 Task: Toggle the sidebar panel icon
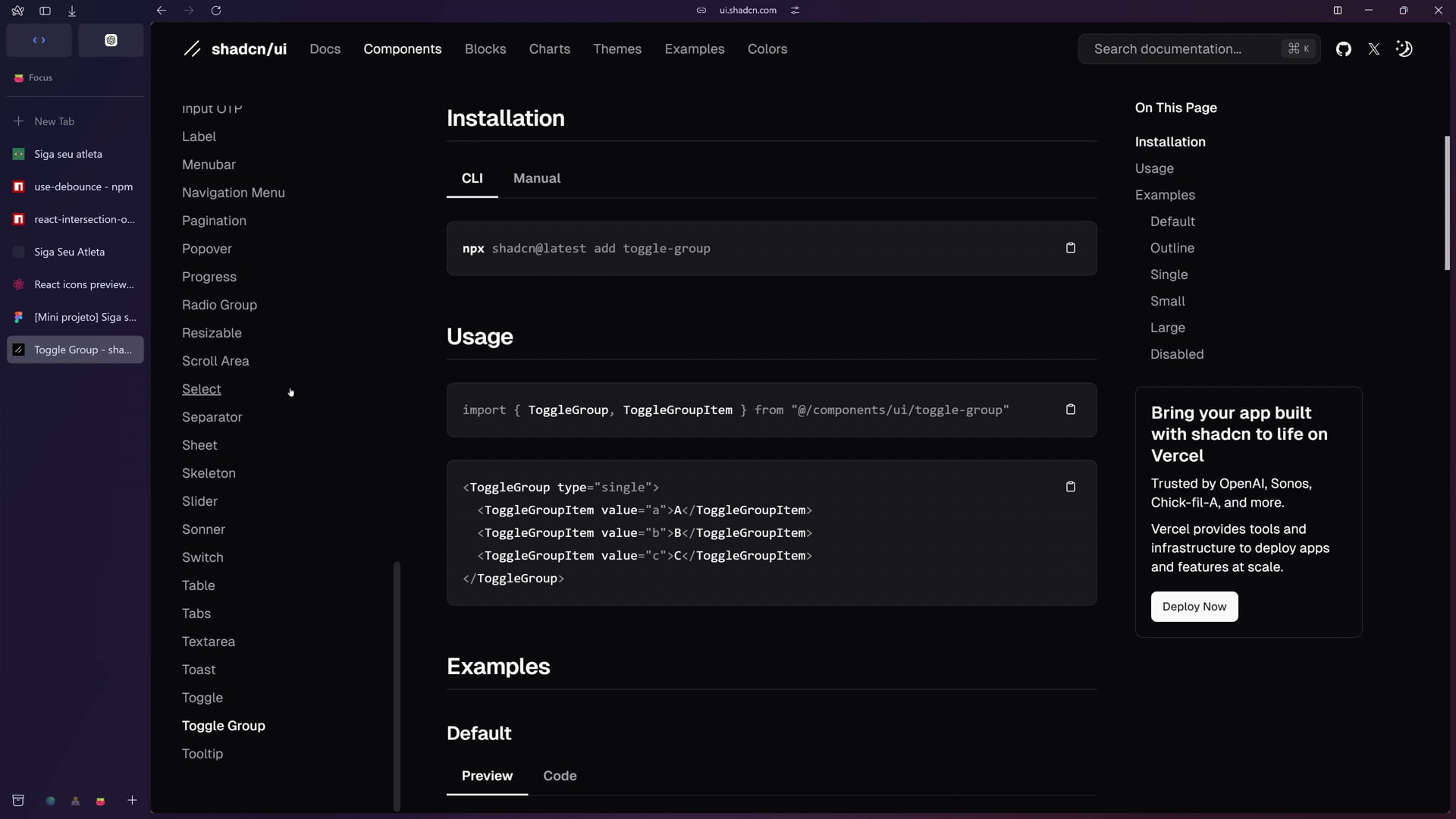tap(45, 11)
